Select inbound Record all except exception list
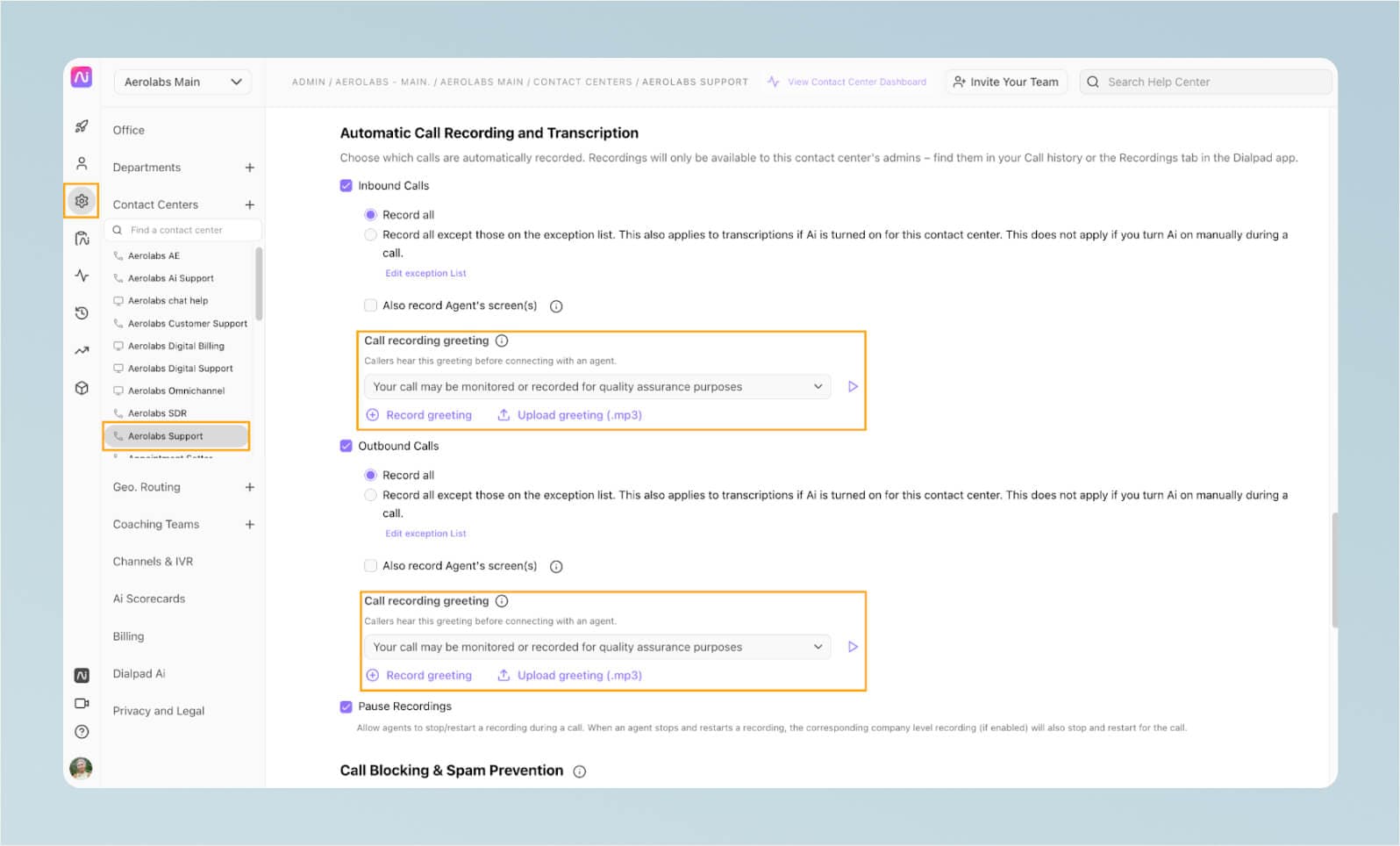 pos(370,235)
